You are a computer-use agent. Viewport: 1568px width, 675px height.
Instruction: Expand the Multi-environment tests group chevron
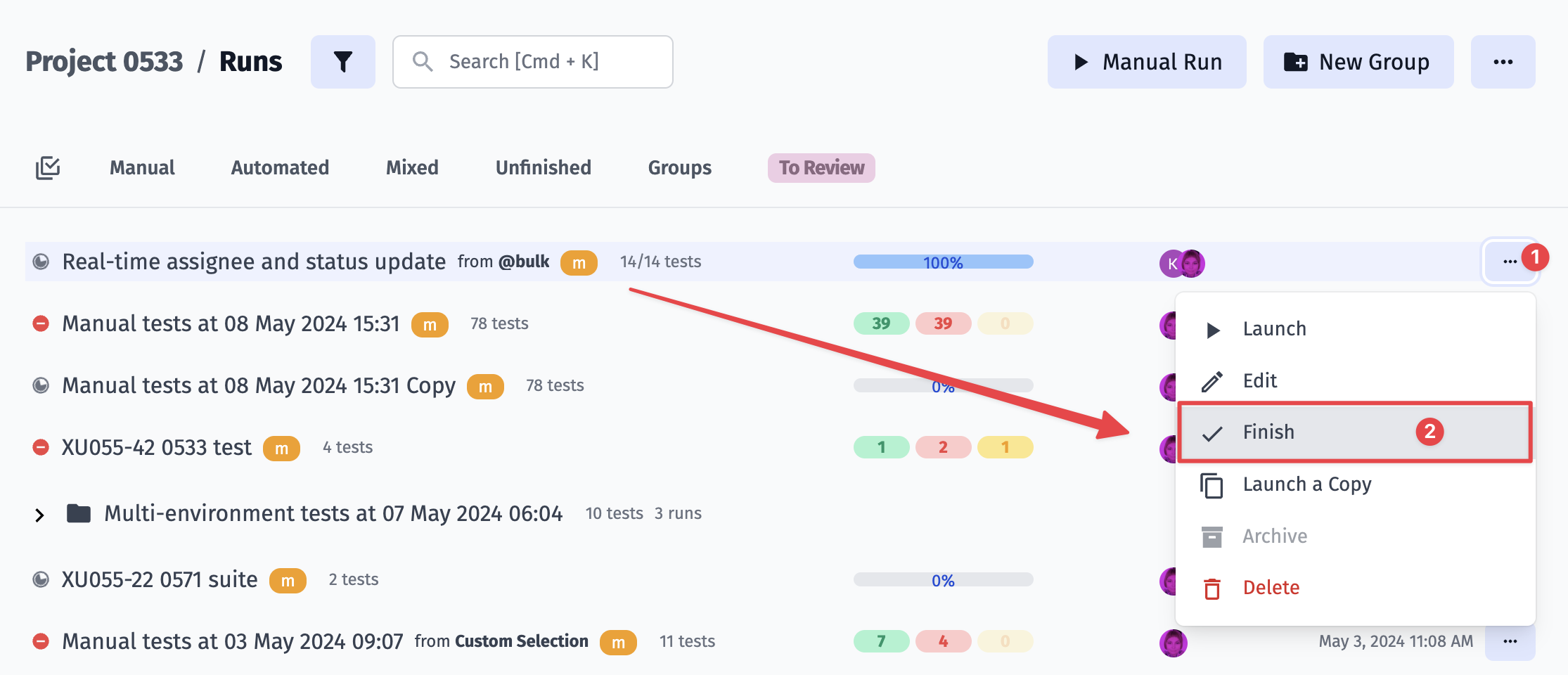coord(39,515)
